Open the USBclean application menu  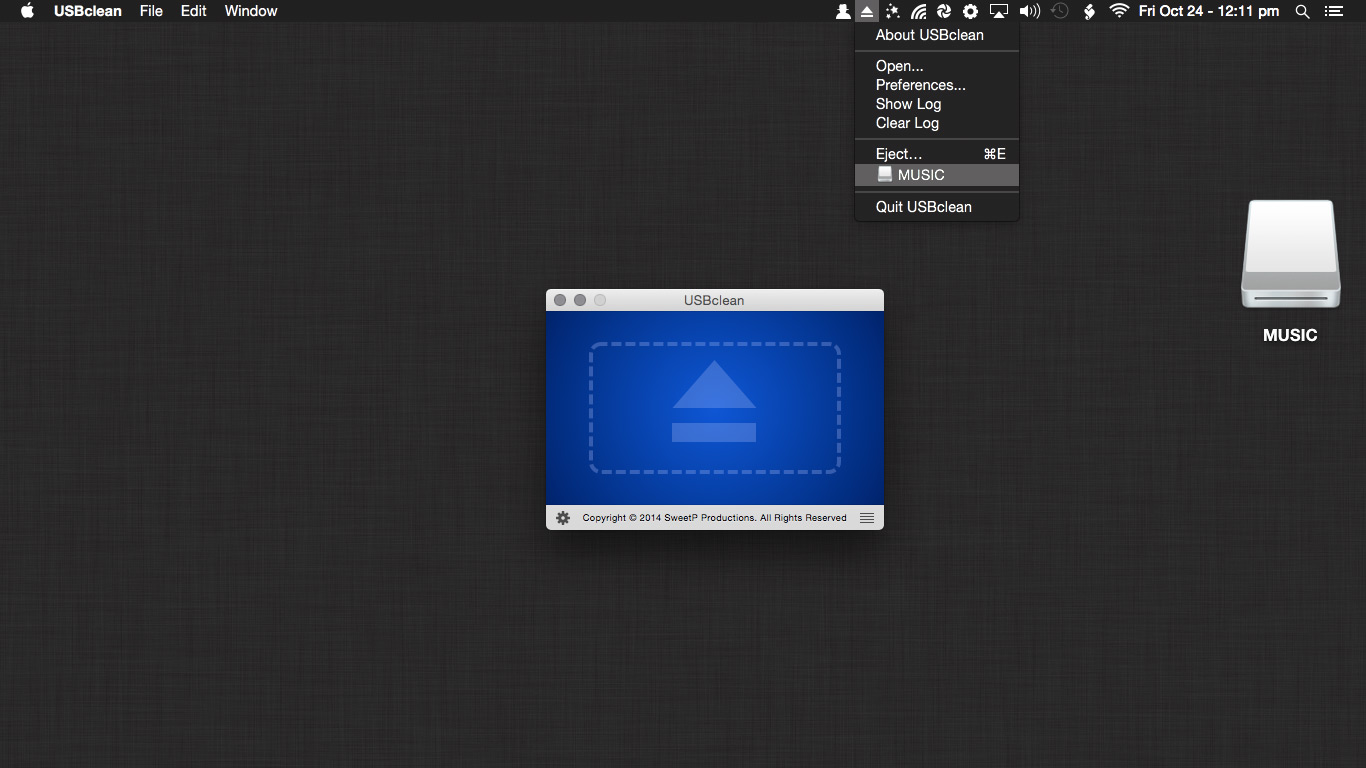(x=88, y=11)
